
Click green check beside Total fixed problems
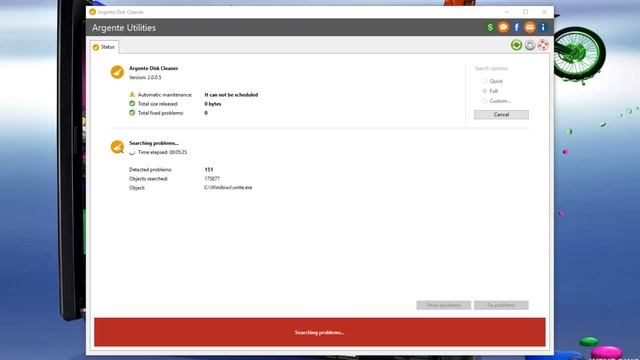pyautogui.click(x=132, y=113)
